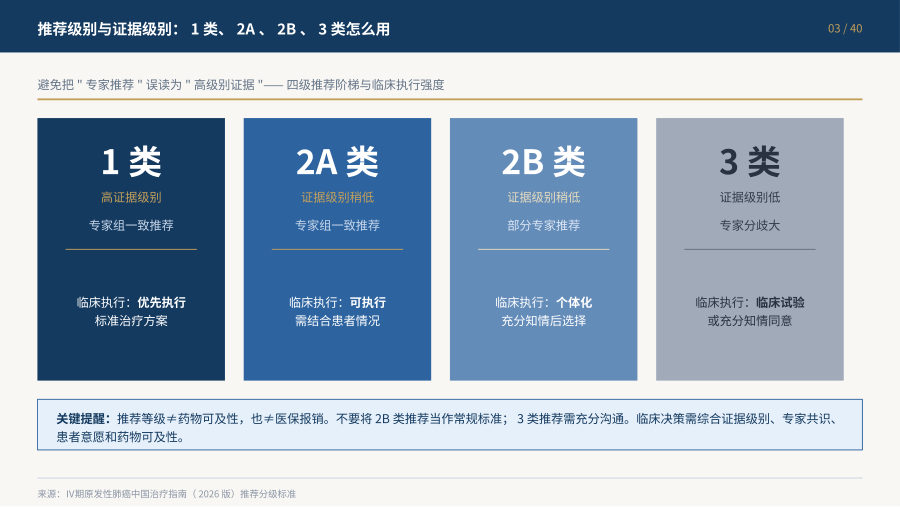
Task: Click 专家组一致推荐 in the 1 类 card
Action: click(x=131, y=225)
